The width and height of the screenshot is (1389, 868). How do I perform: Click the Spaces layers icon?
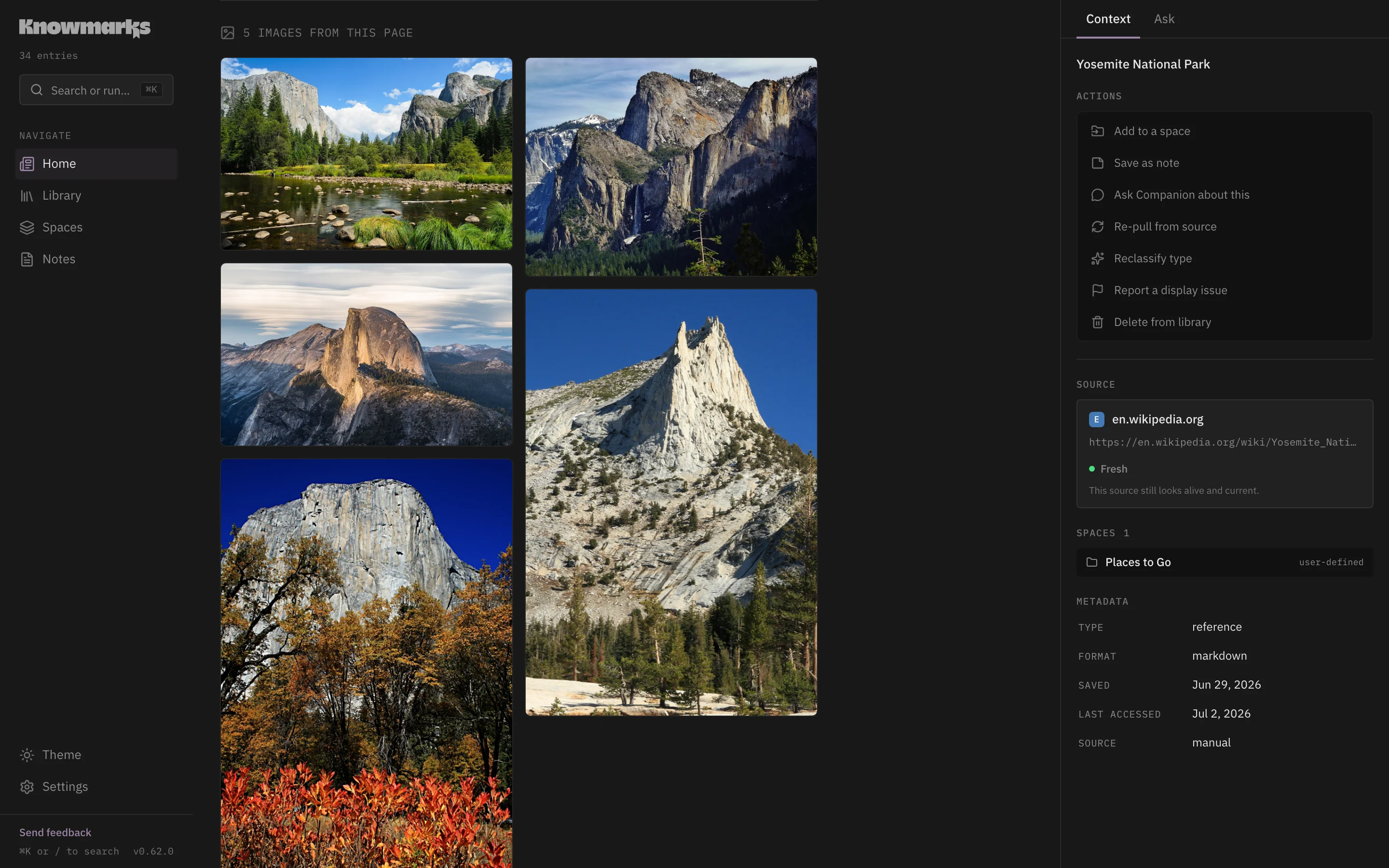tap(27, 228)
